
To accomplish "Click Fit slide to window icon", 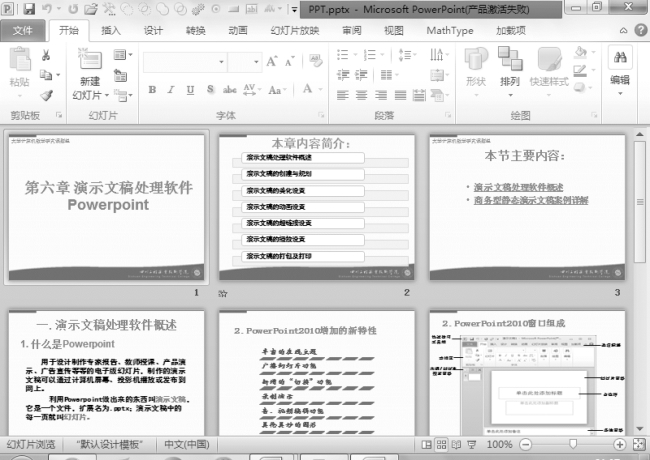I will point(639,445).
